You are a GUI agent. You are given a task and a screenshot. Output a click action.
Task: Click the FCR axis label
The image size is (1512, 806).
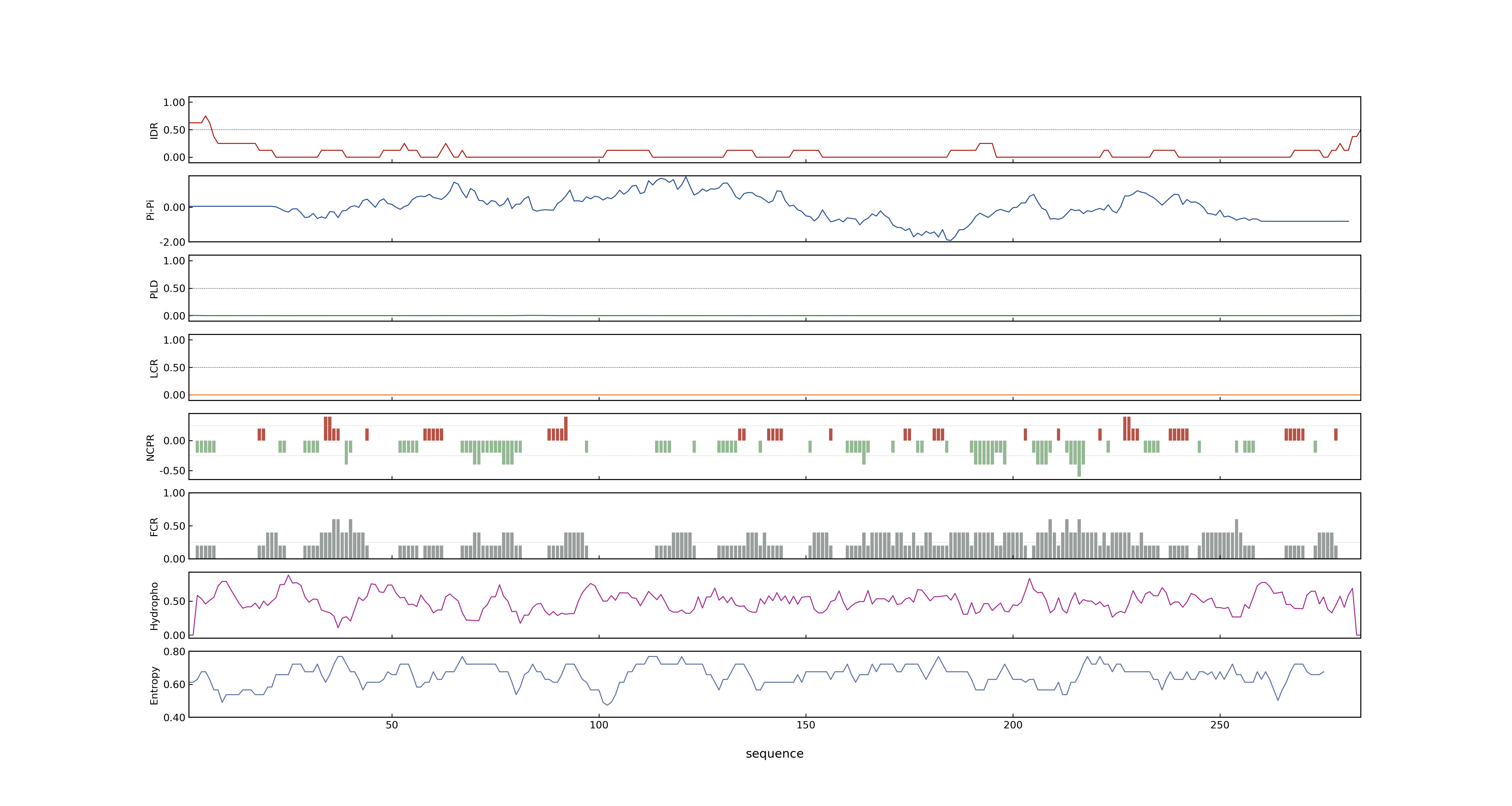[154, 526]
